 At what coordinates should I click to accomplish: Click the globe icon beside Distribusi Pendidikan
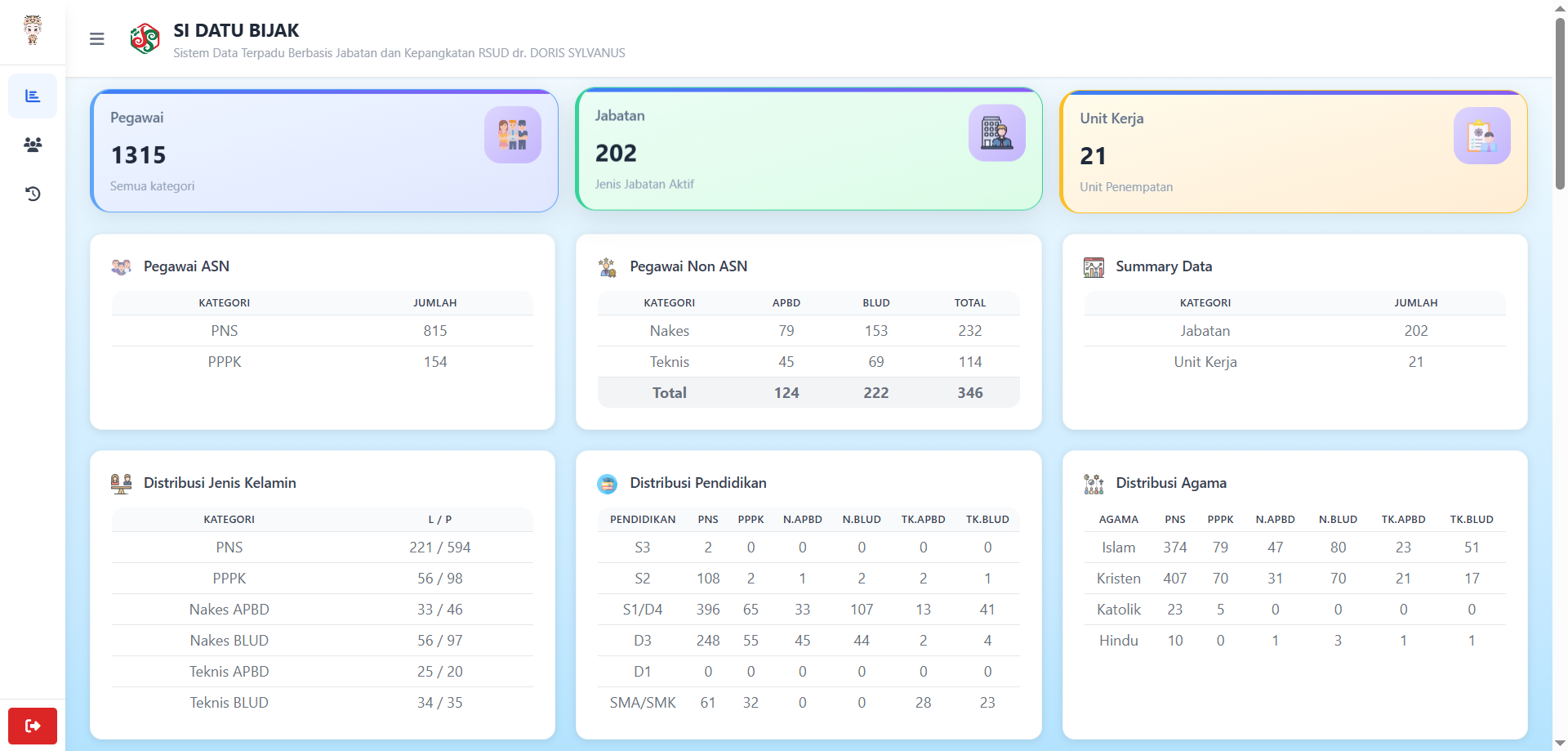pos(607,484)
